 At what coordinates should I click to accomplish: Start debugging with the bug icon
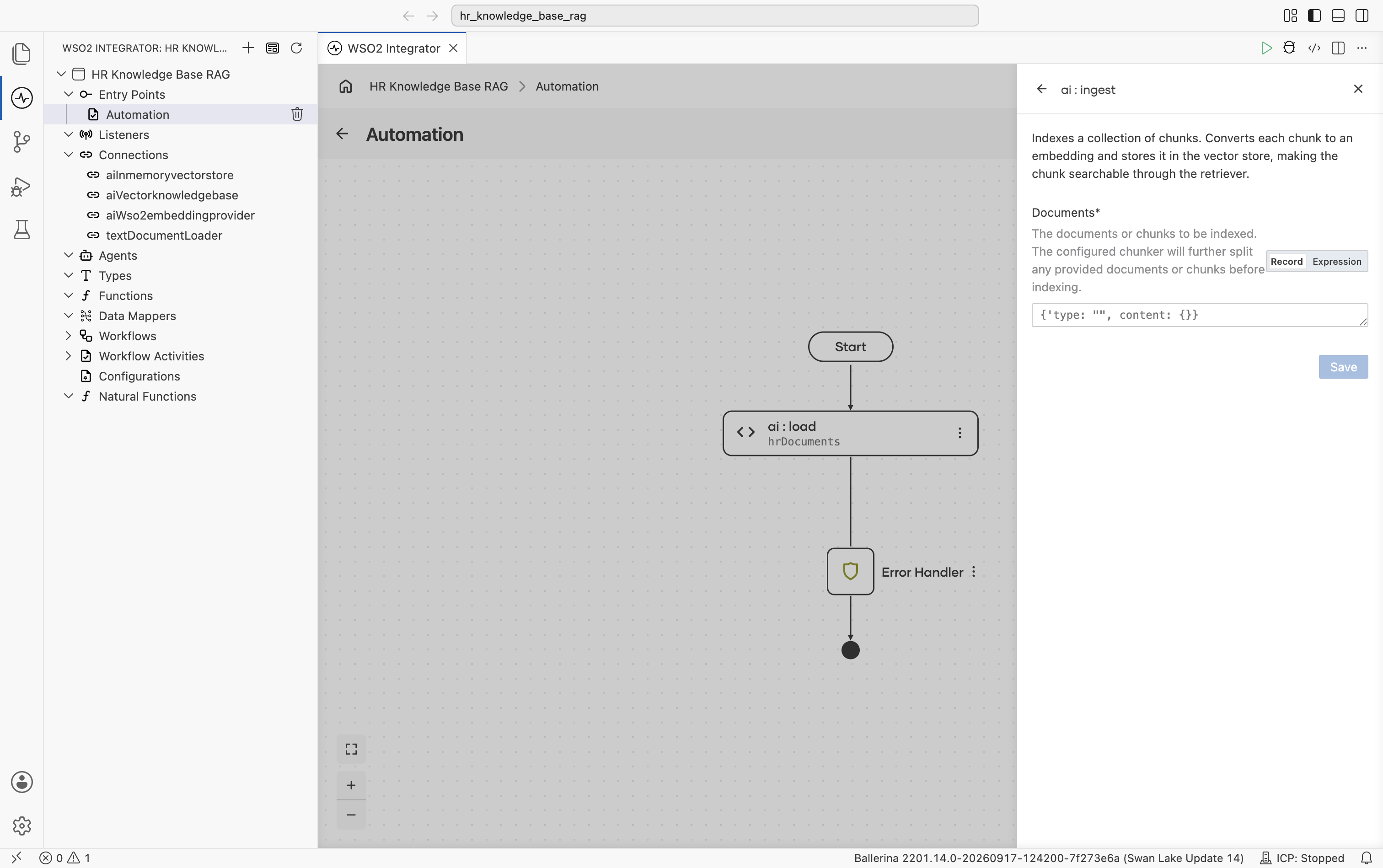1289,48
